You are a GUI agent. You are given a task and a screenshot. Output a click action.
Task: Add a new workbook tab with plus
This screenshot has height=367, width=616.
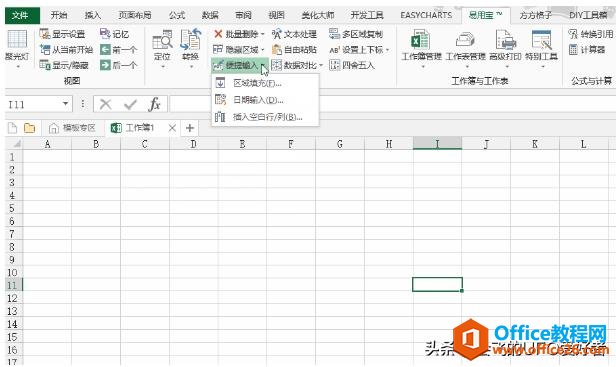click(190, 128)
